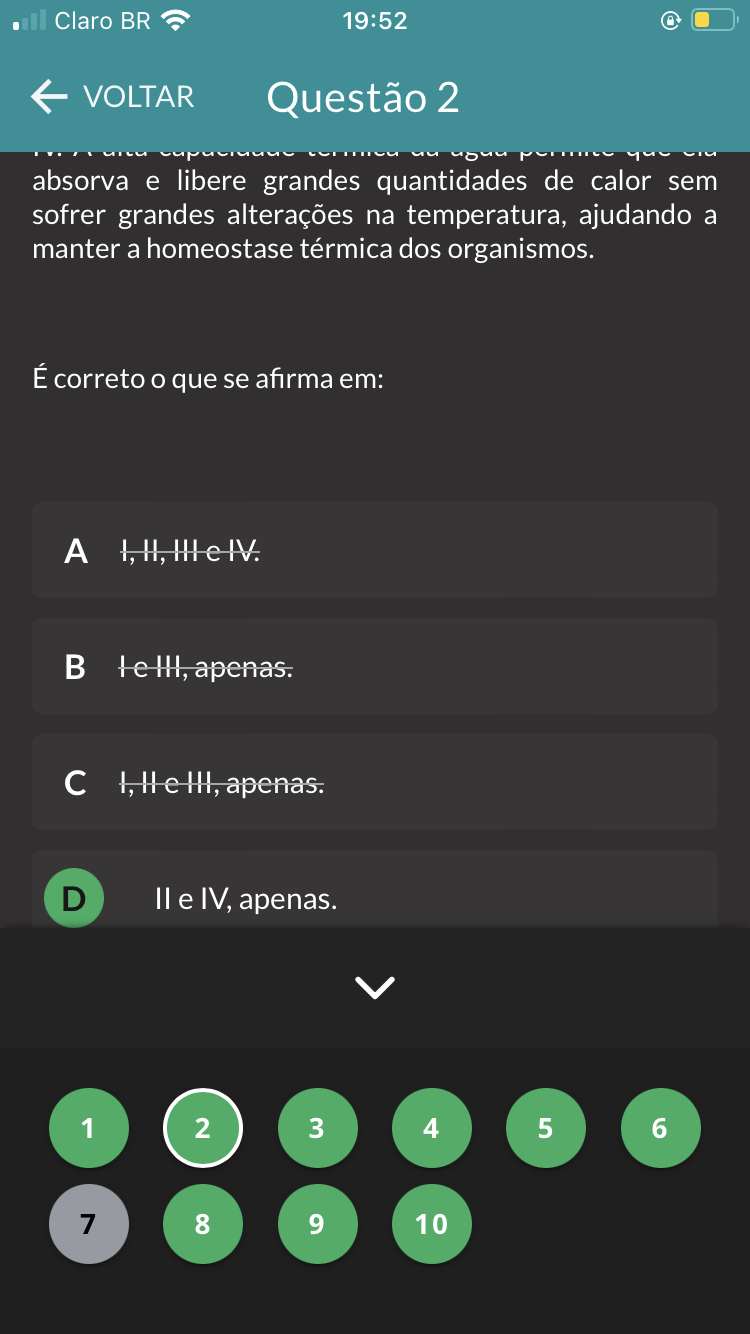Tap the Wi-Fi status icon
This screenshot has height=1334, width=750.
[177, 20]
